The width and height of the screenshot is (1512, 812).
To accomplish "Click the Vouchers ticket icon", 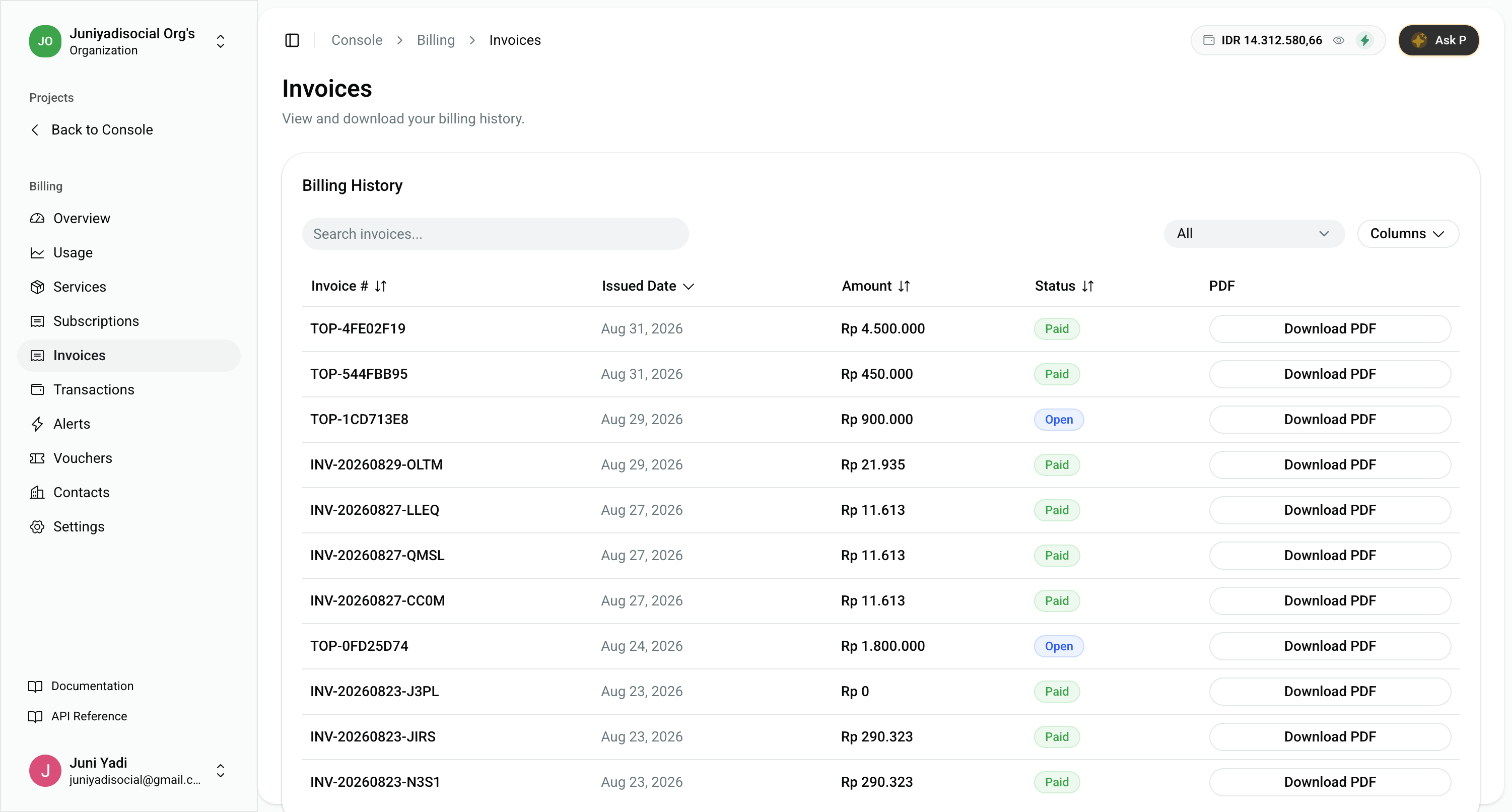I will 38,458.
